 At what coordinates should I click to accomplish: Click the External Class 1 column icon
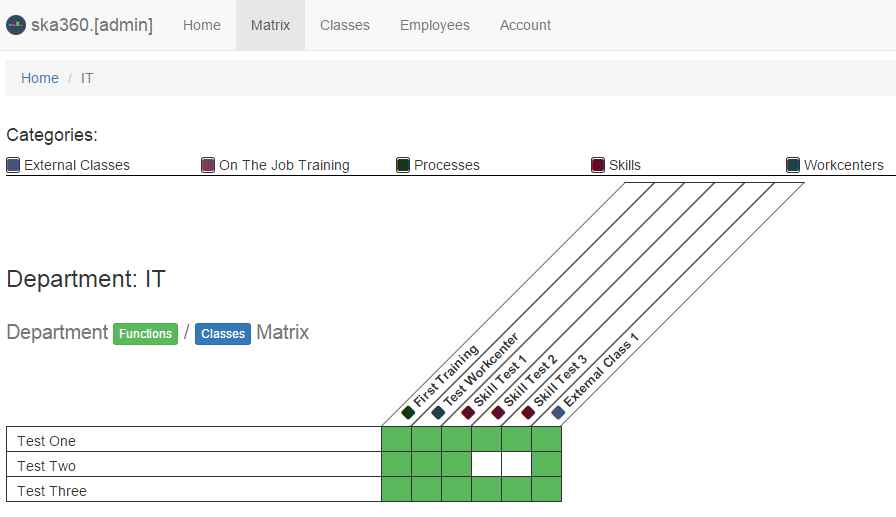coord(558,412)
